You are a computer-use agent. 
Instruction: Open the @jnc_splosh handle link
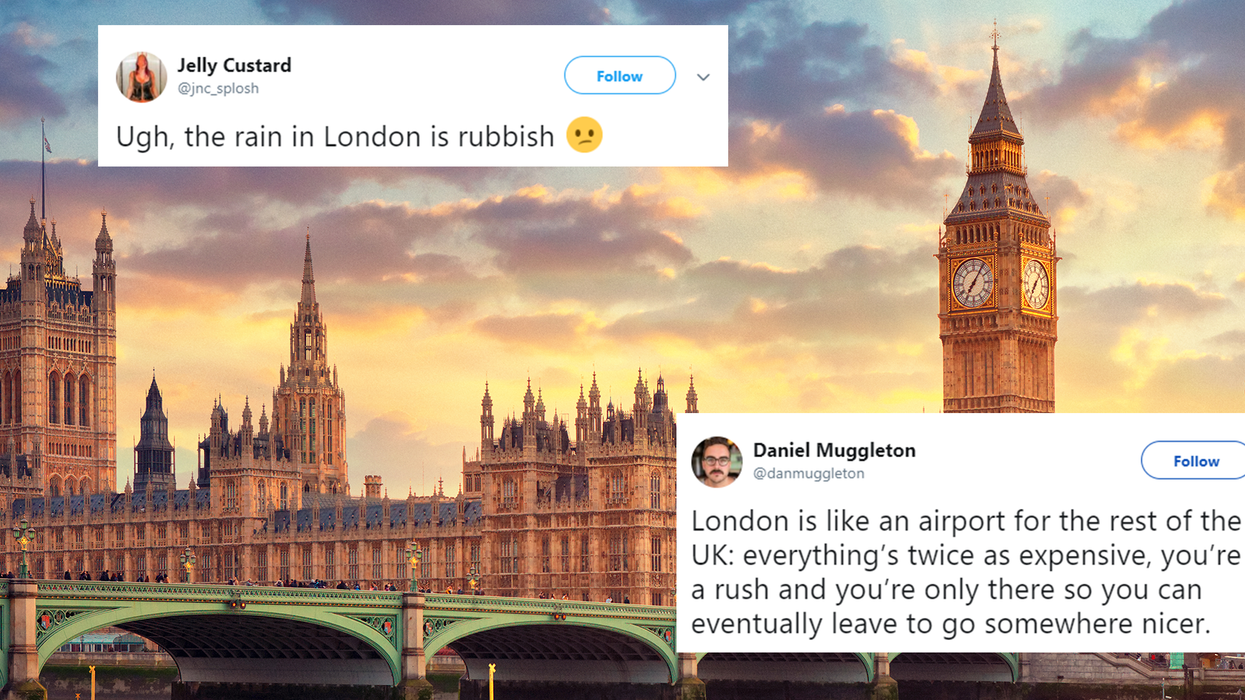pos(217,88)
